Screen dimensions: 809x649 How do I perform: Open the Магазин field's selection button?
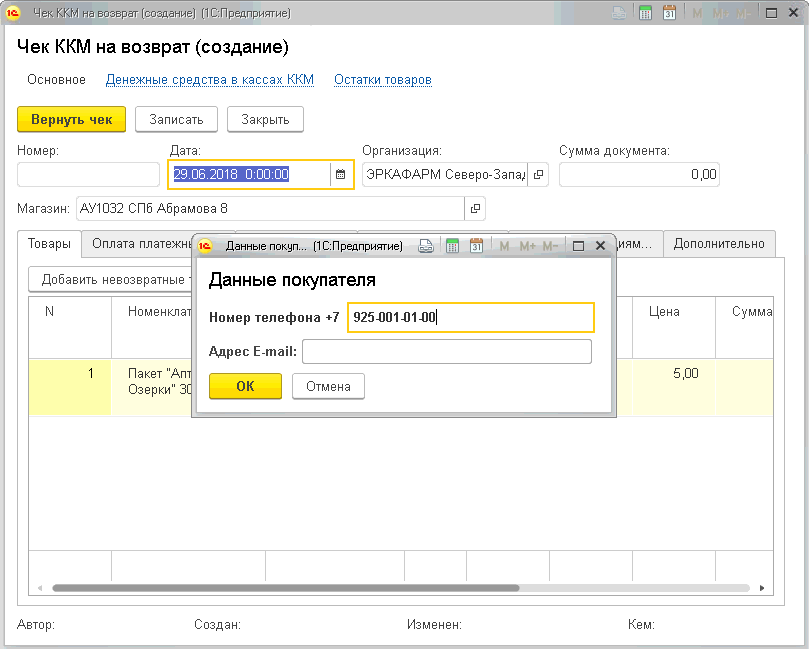coord(475,209)
